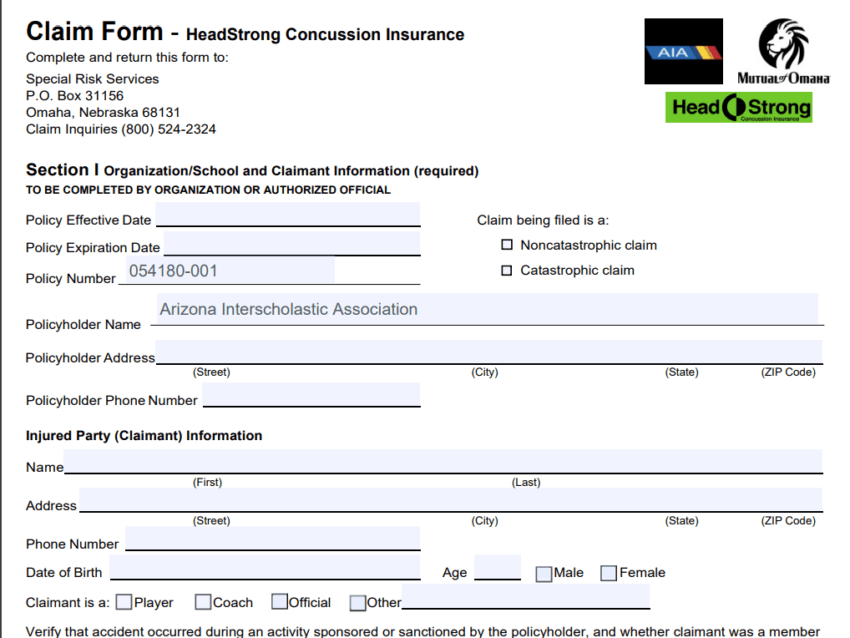
Task: Check the Catastrophic claim checkbox
Action: tap(506, 270)
